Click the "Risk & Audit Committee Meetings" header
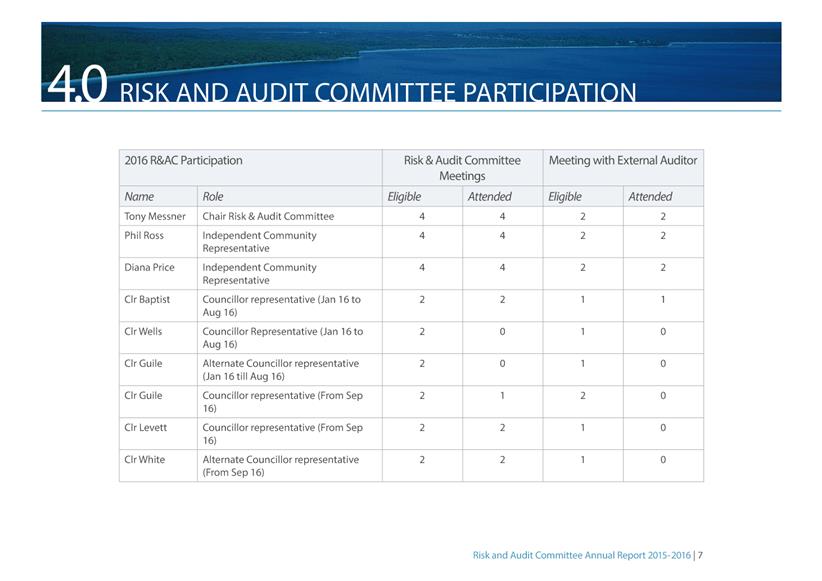The width and height of the screenshot is (822, 581). pos(462,168)
